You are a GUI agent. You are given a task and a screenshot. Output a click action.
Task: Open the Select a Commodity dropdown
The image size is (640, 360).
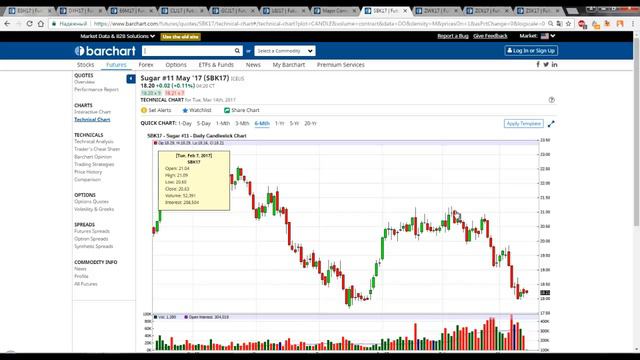point(284,51)
